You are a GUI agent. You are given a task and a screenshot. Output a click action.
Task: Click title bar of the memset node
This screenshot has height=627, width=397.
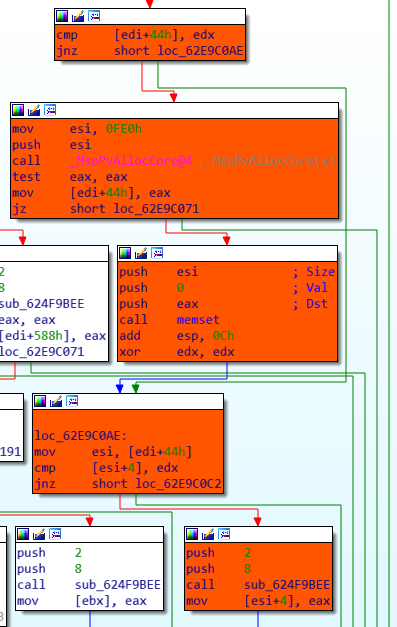pyautogui.click(x=227, y=254)
